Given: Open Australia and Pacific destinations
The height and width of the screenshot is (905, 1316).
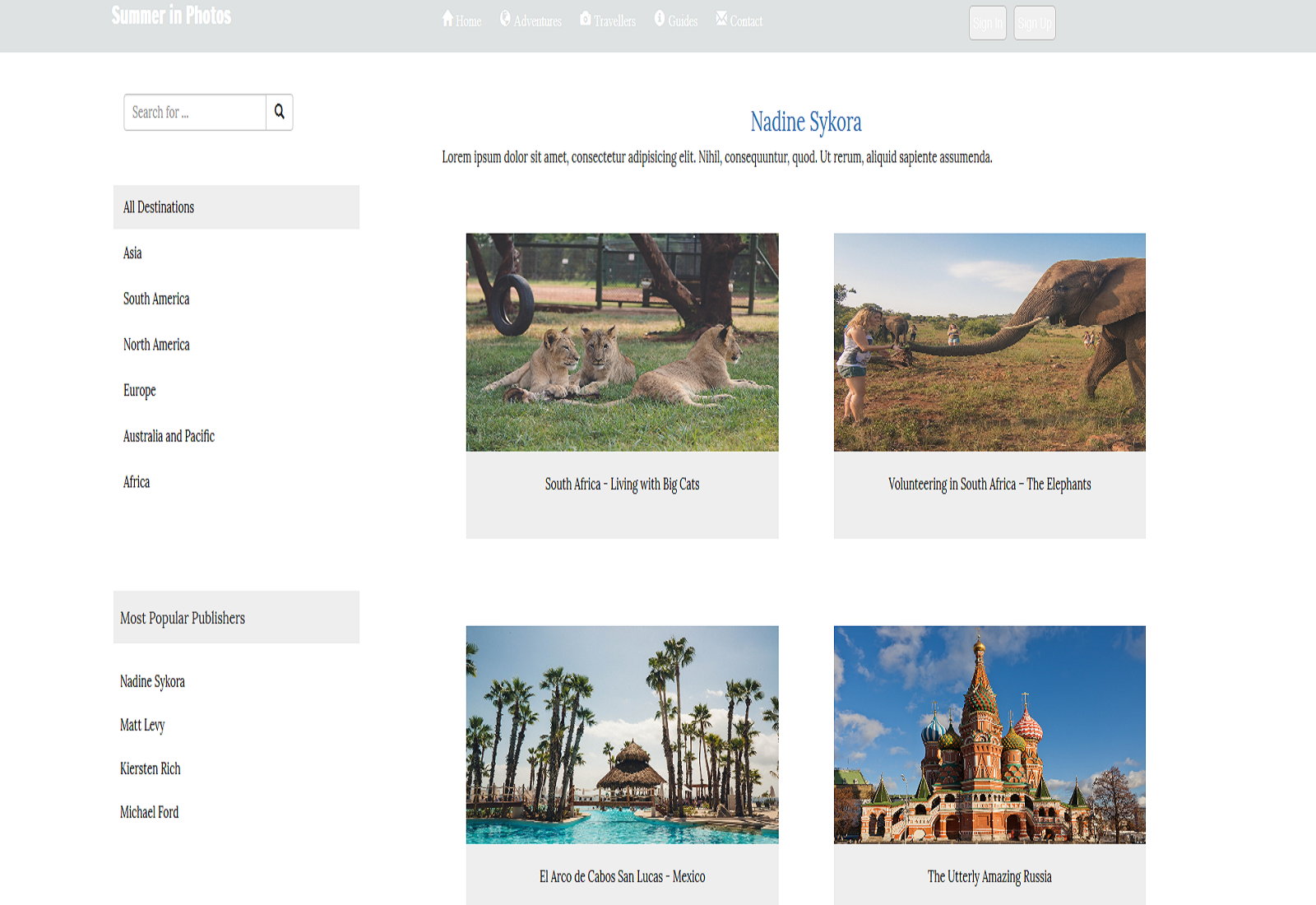Looking at the screenshot, I should [x=169, y=436].
